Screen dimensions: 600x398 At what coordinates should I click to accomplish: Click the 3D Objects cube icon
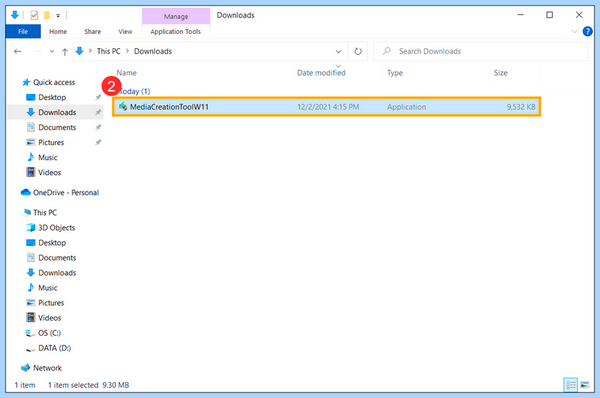31,227
